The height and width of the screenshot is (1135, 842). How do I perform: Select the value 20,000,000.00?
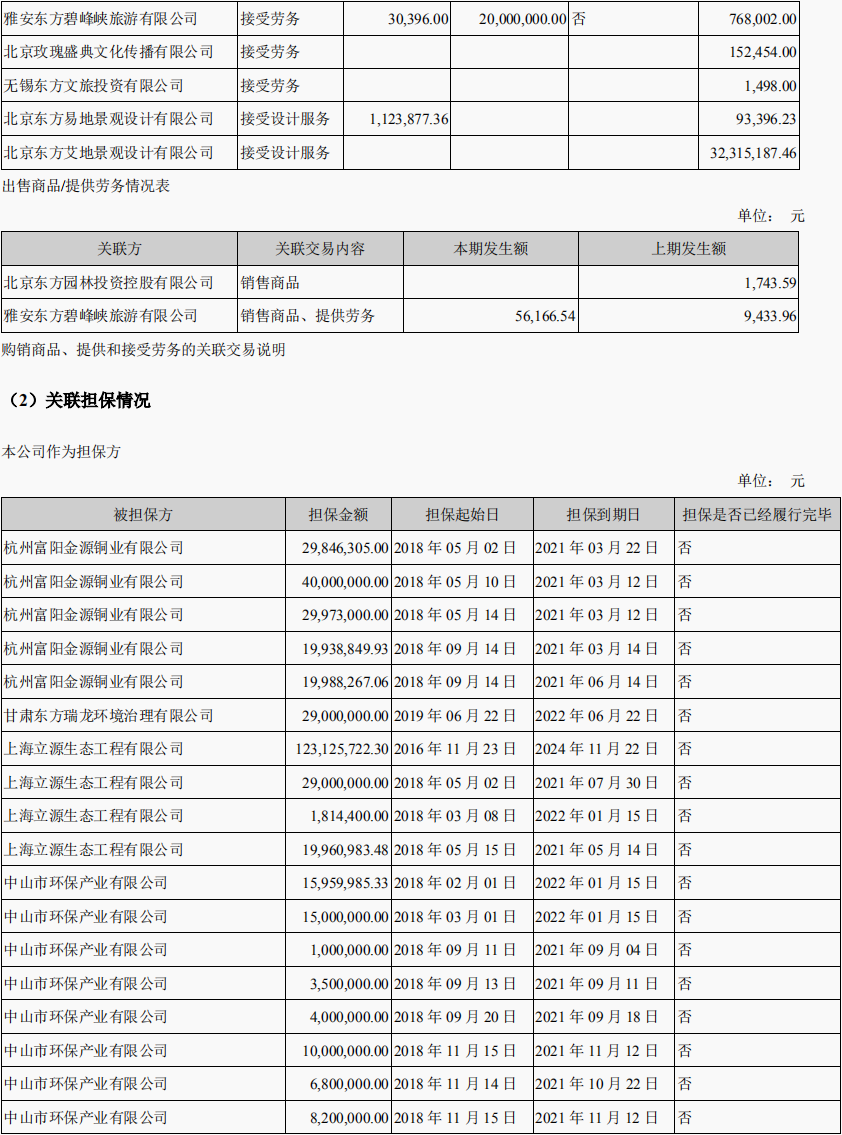[522, 19]
